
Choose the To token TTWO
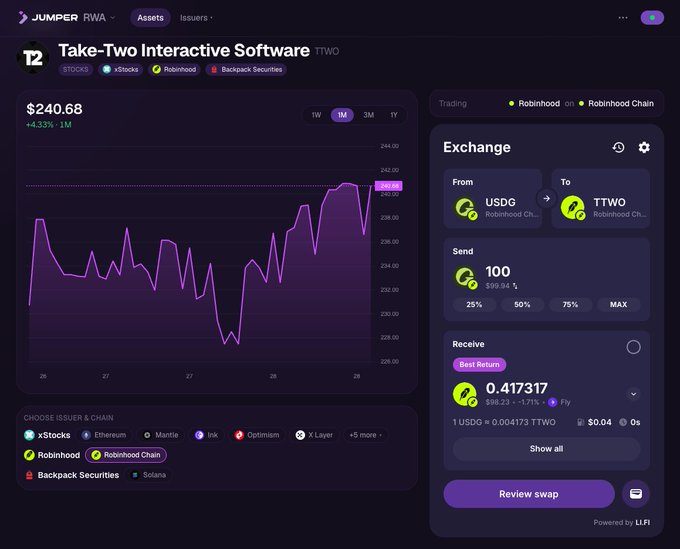click(601, 199)
